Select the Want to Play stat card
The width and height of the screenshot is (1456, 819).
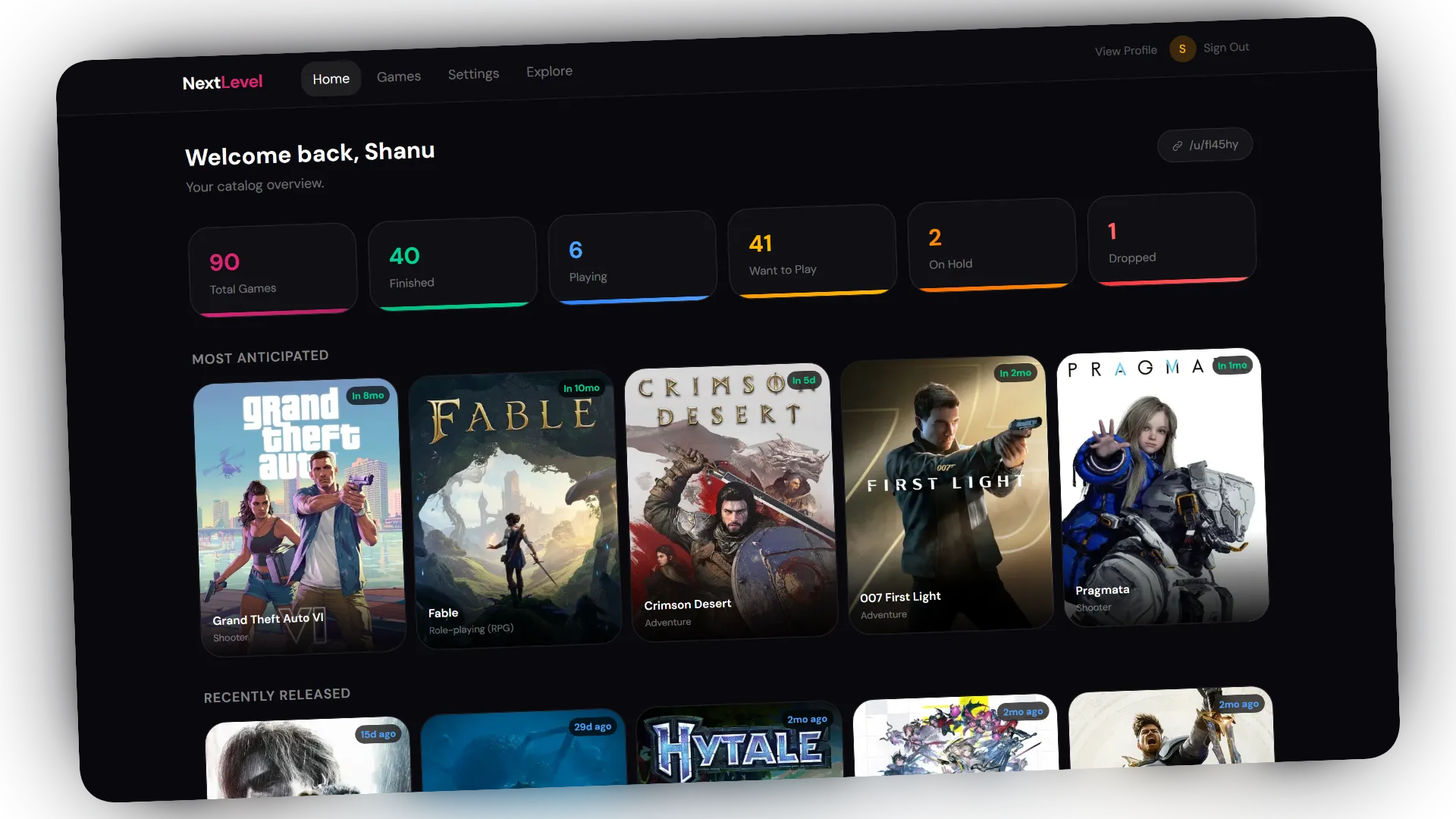[x=811, y=252]
